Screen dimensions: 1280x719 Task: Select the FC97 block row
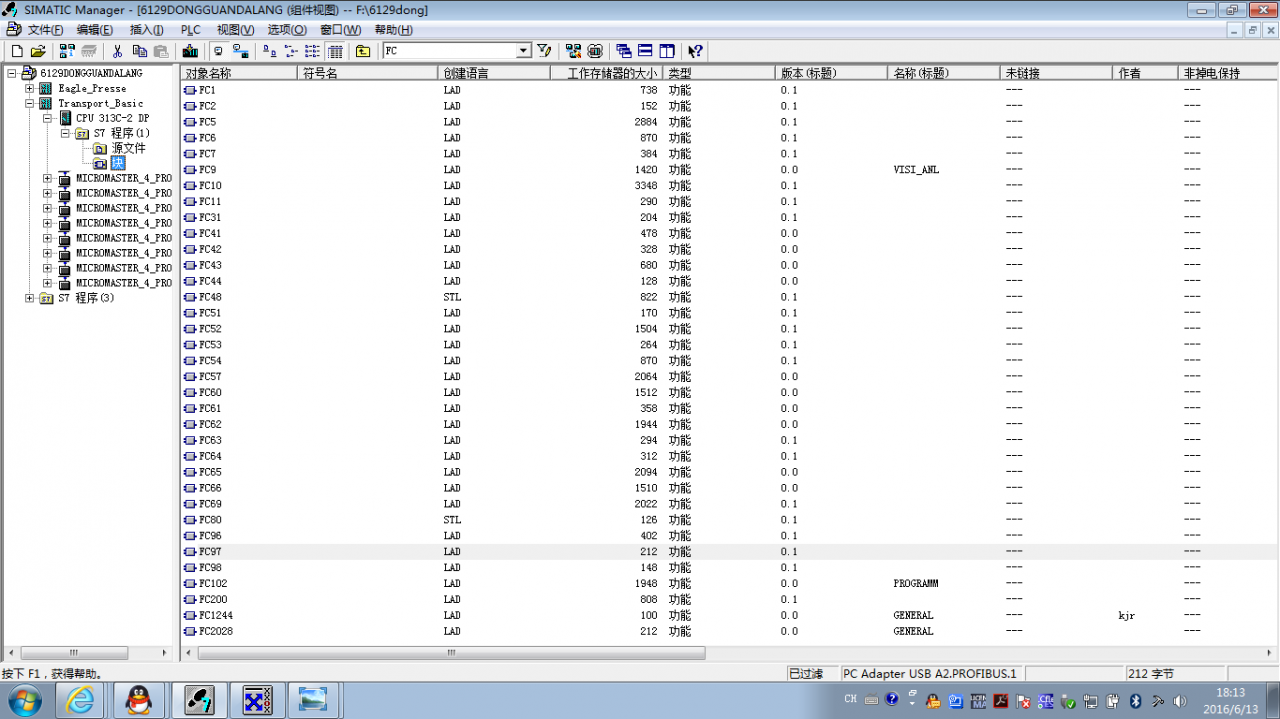click(x=730, y=551)
